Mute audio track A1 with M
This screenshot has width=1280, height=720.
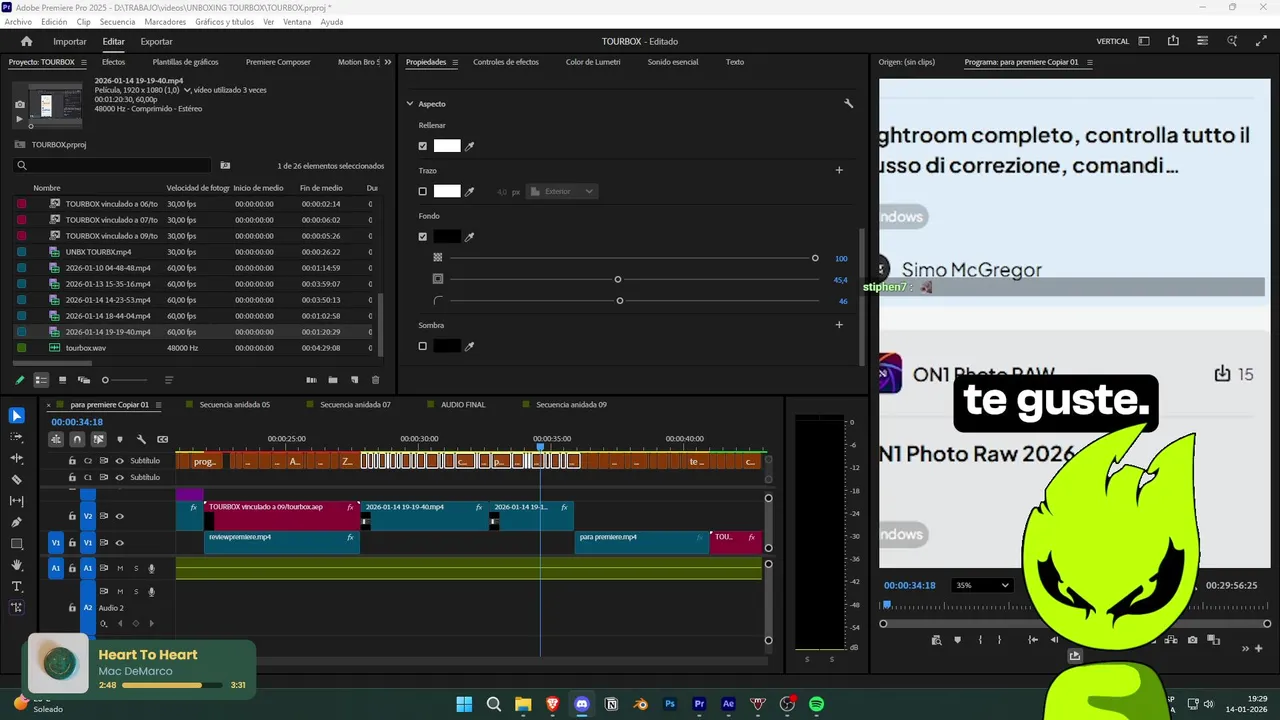click(x=120, y=568)
